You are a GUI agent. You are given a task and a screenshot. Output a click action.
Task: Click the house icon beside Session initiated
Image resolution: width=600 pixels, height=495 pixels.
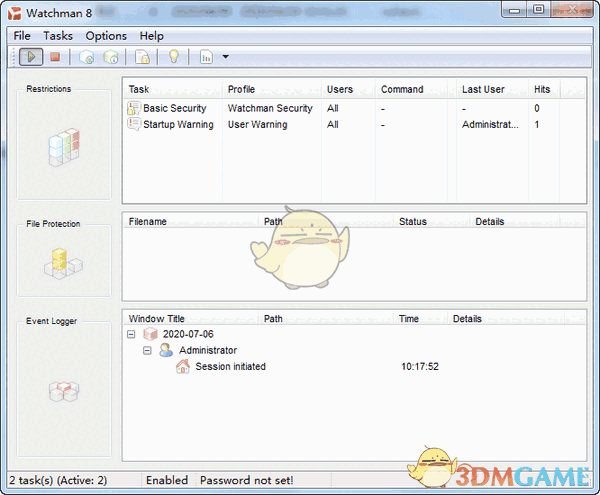pos(183,366)
